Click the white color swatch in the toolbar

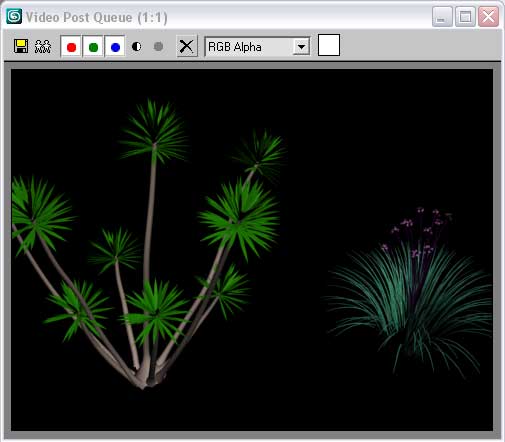click(329, 45)
